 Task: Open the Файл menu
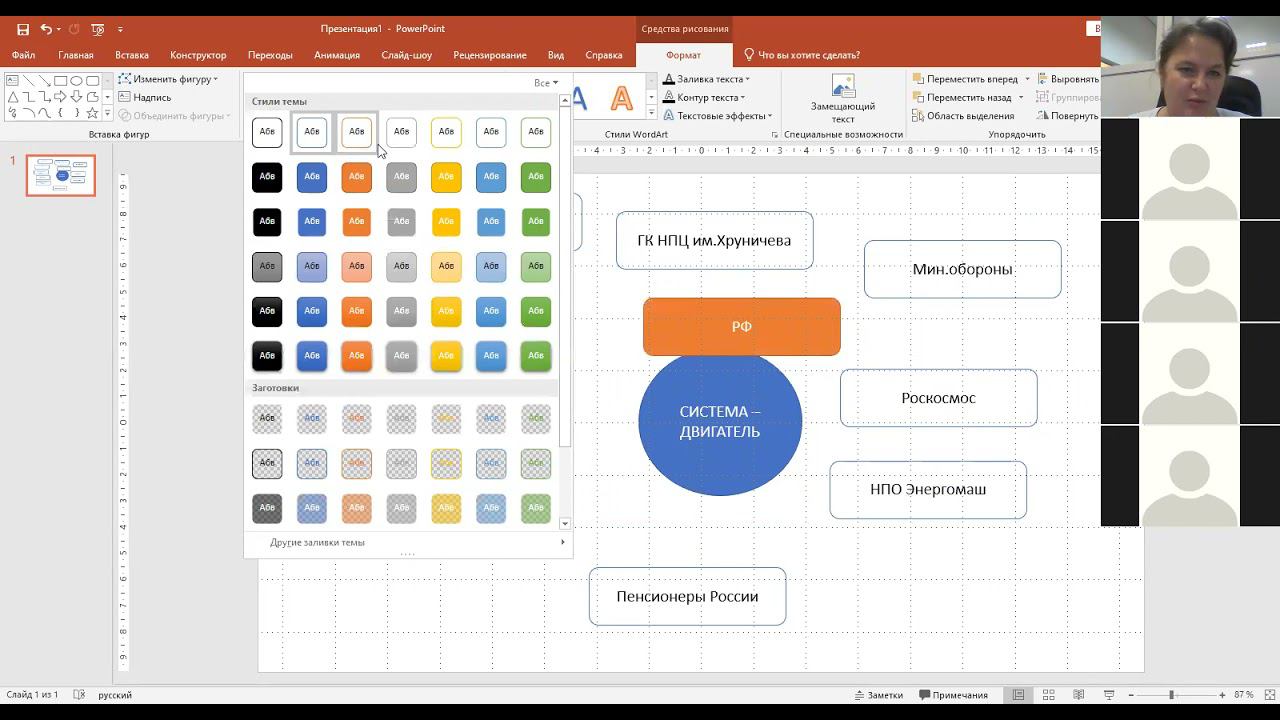[23, 55]
